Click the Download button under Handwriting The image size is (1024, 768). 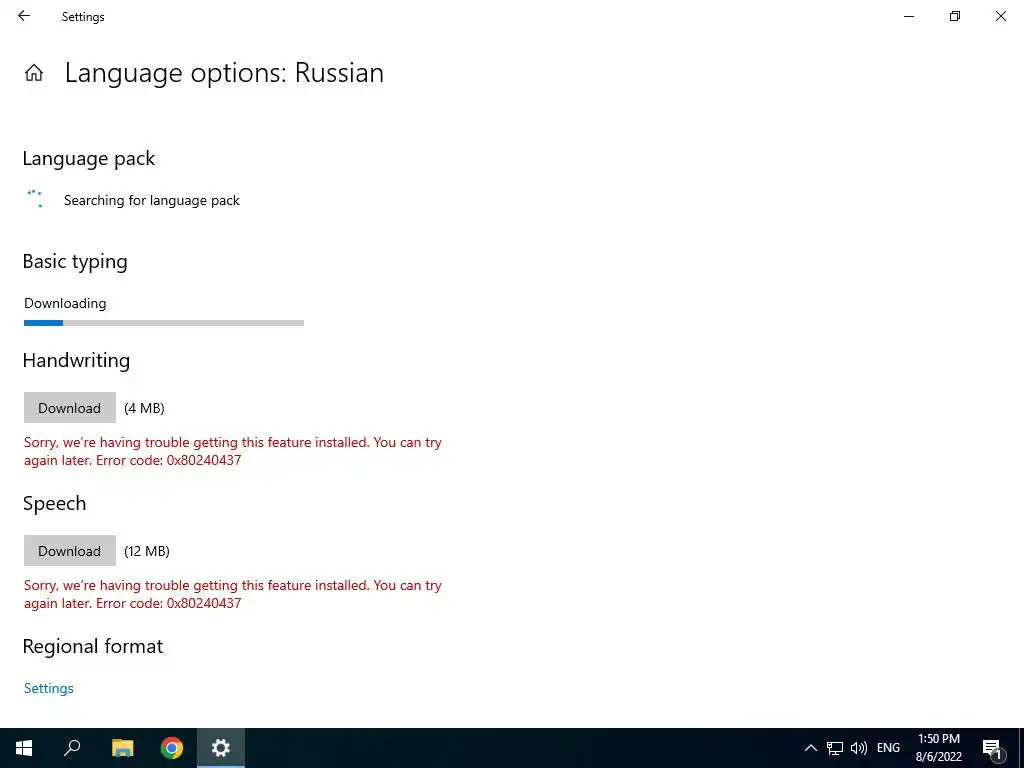tap(70, 408)
